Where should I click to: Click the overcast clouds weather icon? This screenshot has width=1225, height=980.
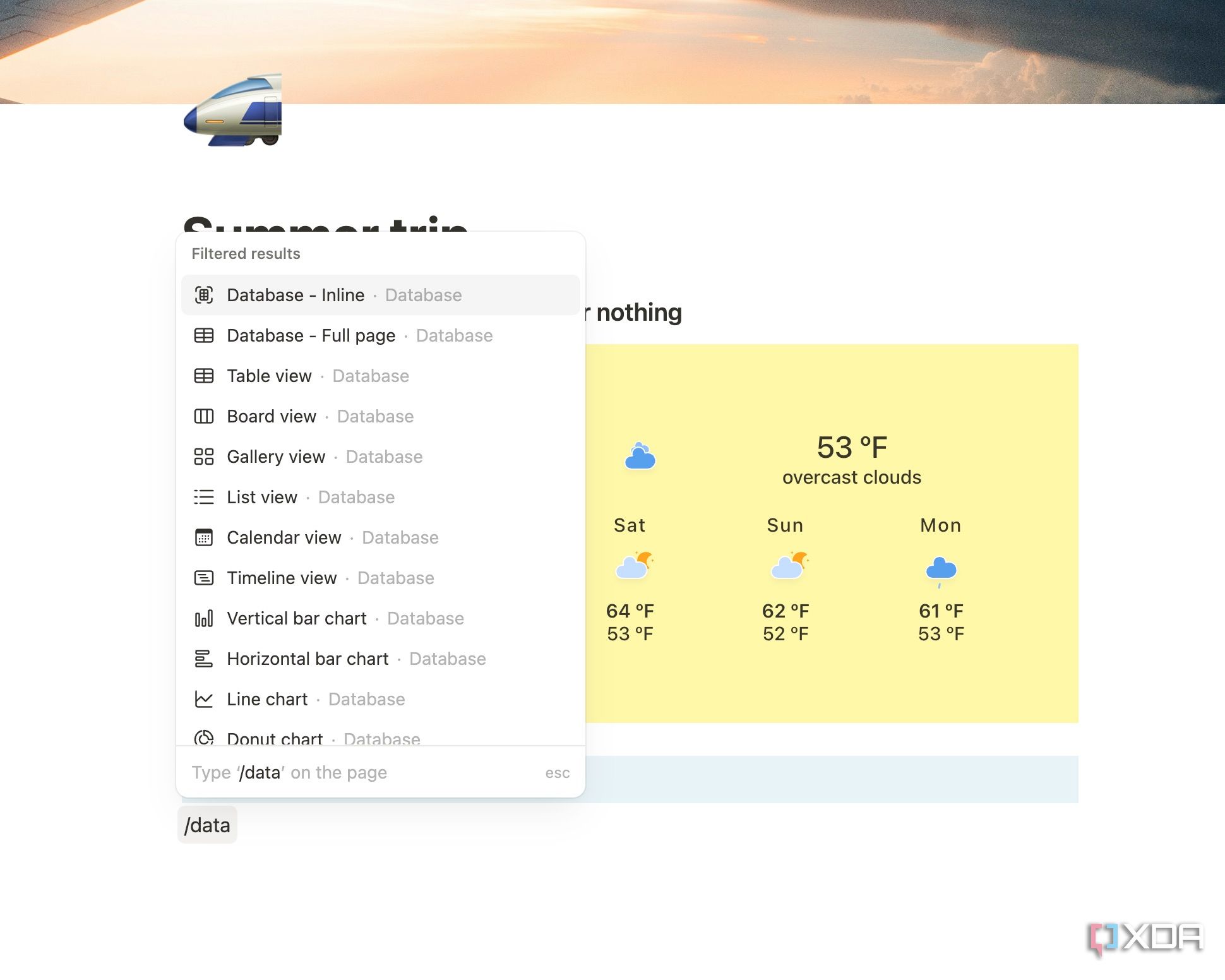(x=640, y=456)
